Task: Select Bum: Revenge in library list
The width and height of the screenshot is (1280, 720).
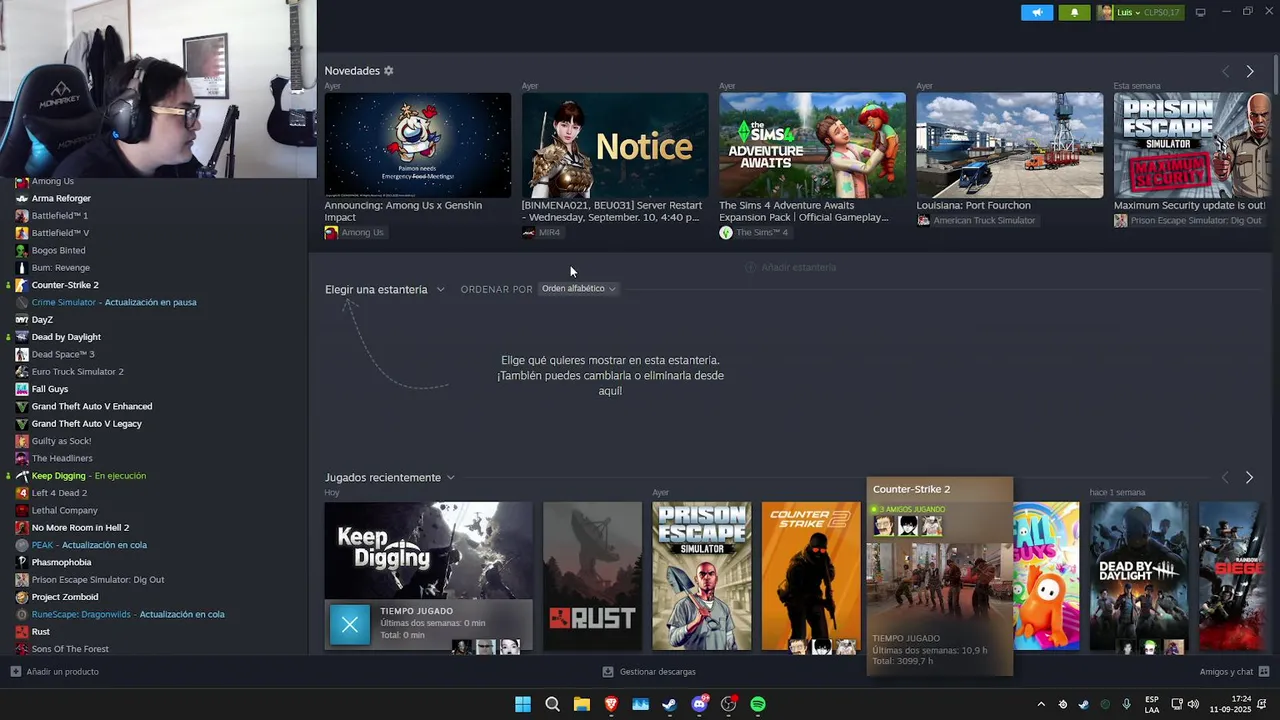Action: pos(61,267)
